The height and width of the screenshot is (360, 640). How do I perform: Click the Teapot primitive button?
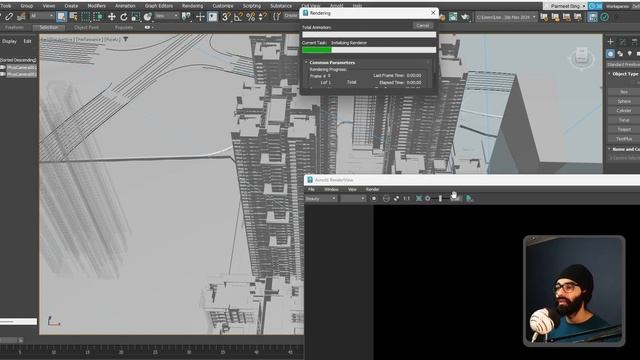(x=624, y=129)
